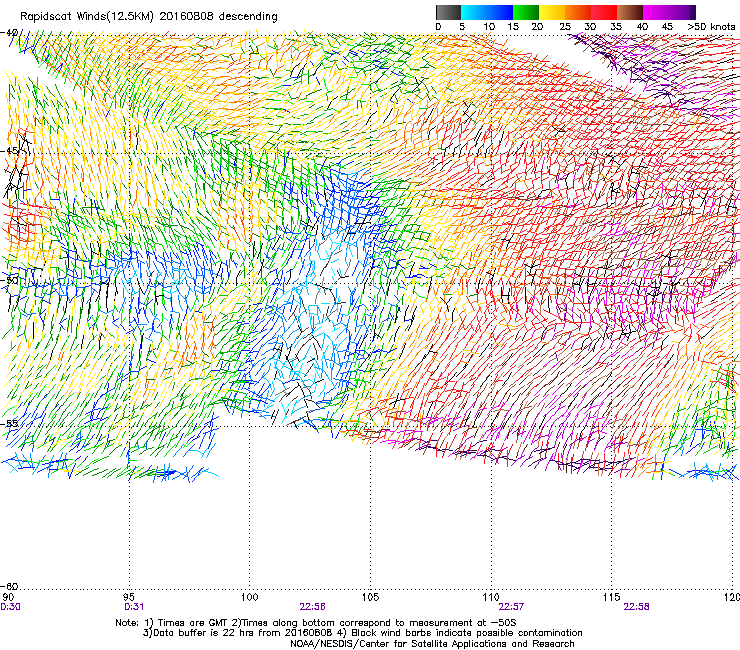Click the '>50 knots' legend label
Image resolution: width=740 pixels, height=650 pixels.
pos(711,27)
